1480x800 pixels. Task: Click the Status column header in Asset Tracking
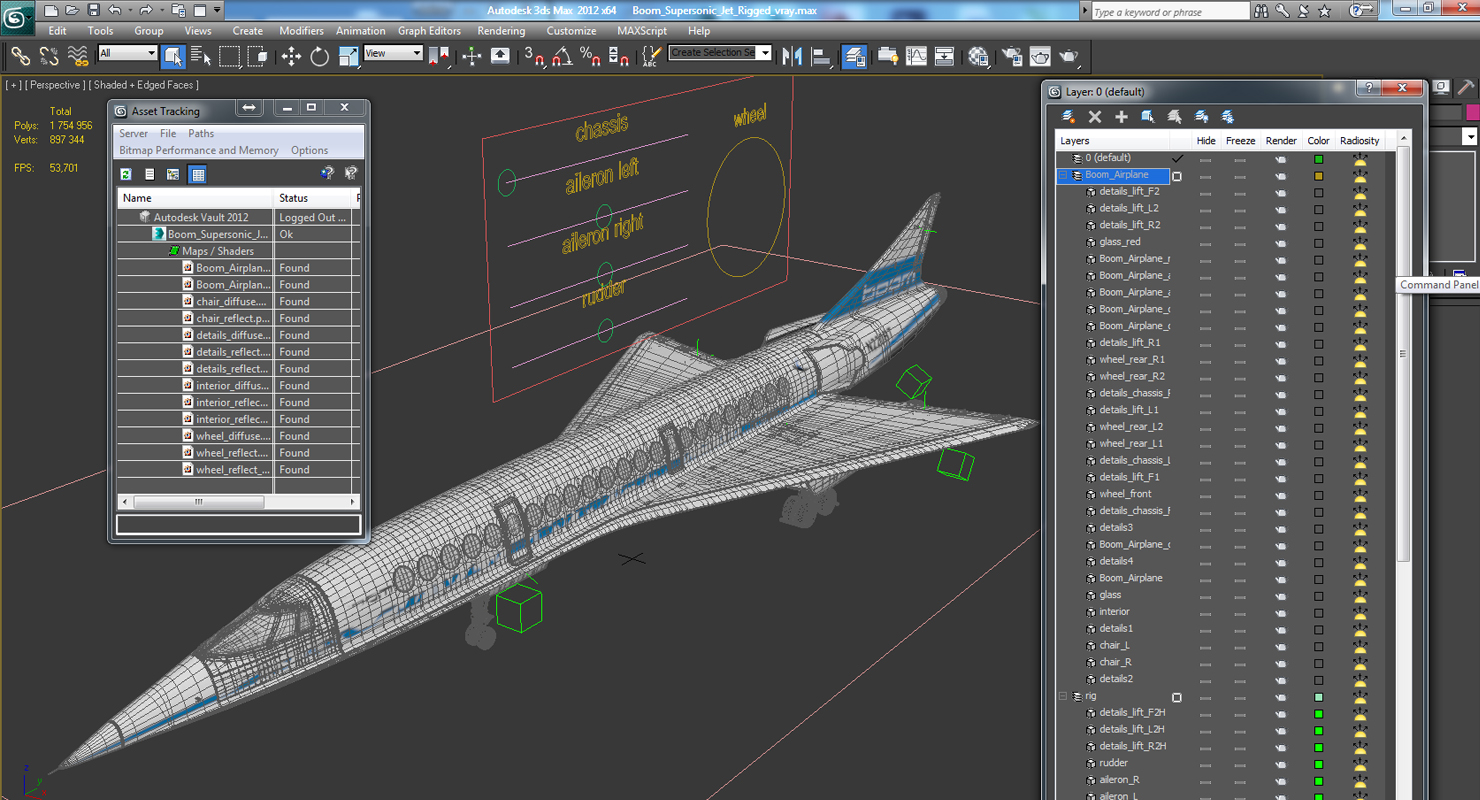(314, 198)
